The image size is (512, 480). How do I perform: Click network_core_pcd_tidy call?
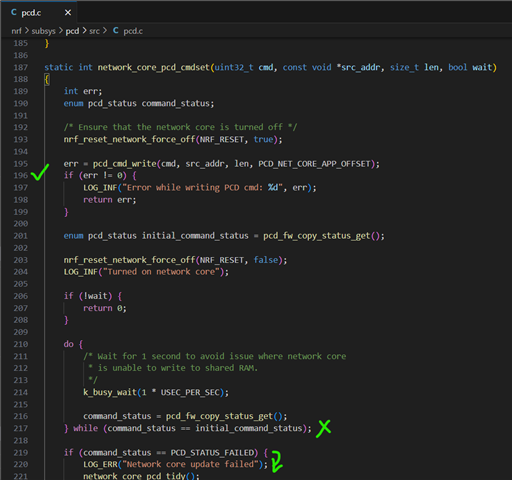(x=141, y=476)
